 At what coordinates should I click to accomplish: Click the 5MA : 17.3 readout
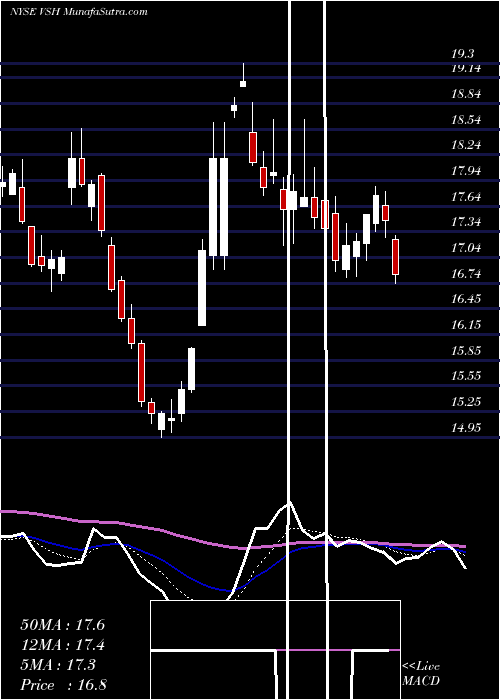(x=58, y=665)
